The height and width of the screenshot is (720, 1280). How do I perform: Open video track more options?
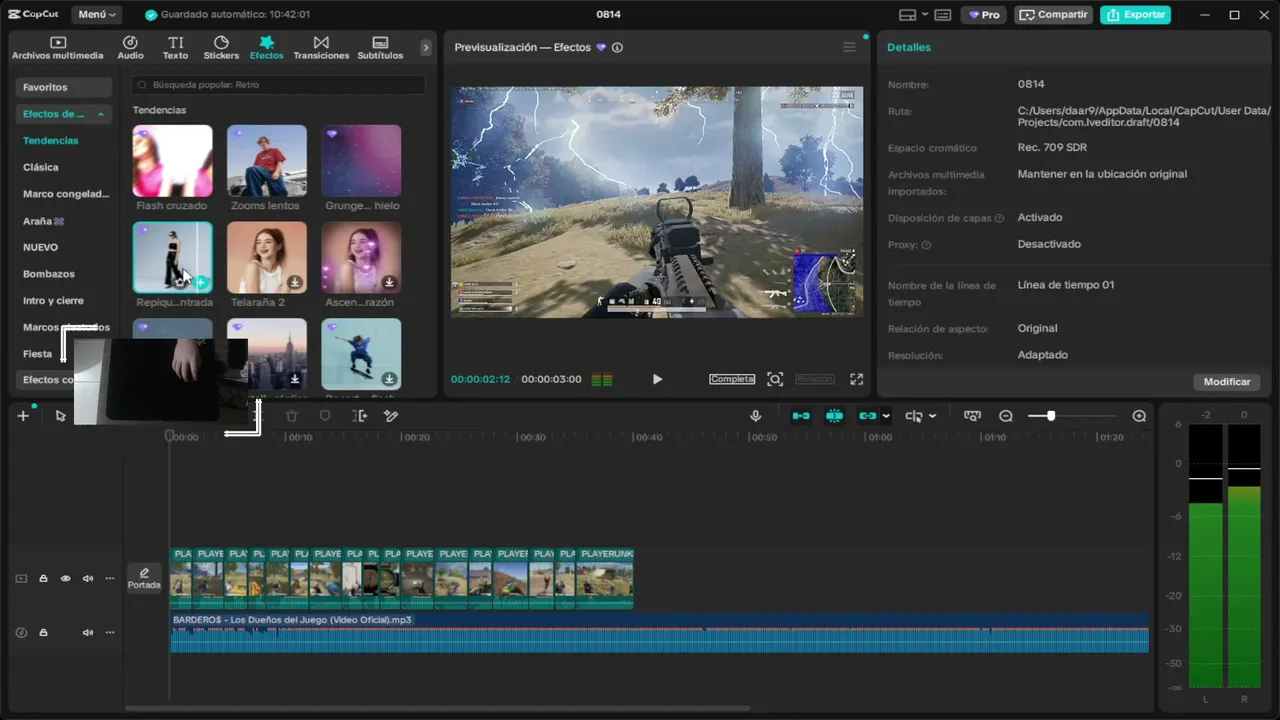110,579
